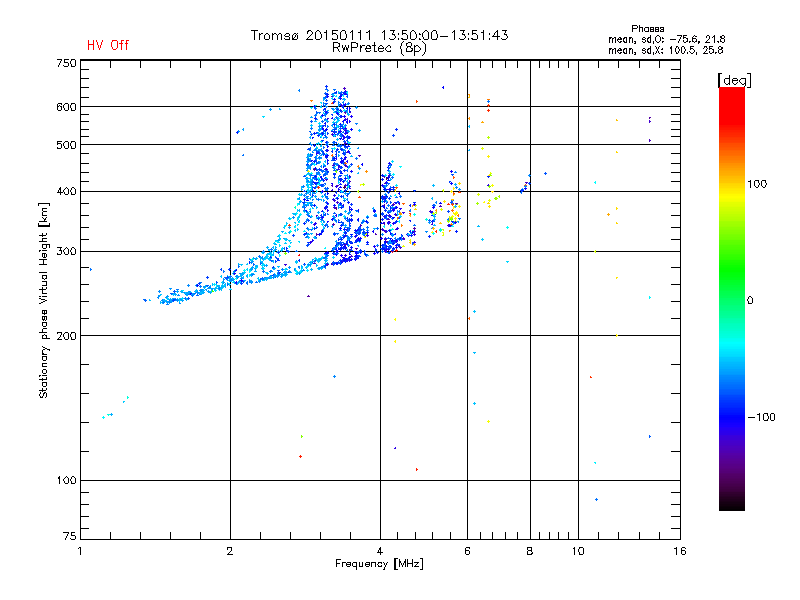Click the colorbar label '0'

750,301
